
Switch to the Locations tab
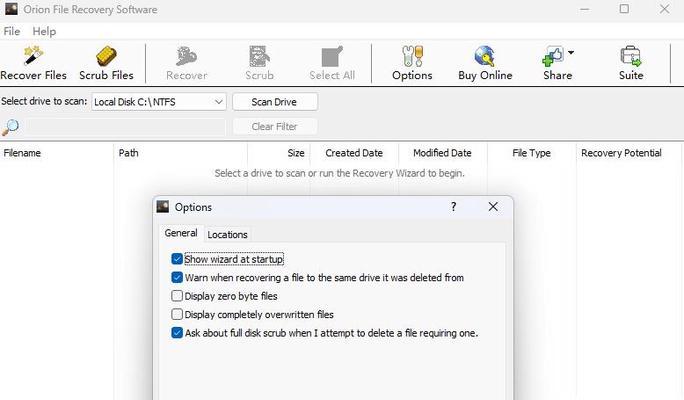click(227, 234)
